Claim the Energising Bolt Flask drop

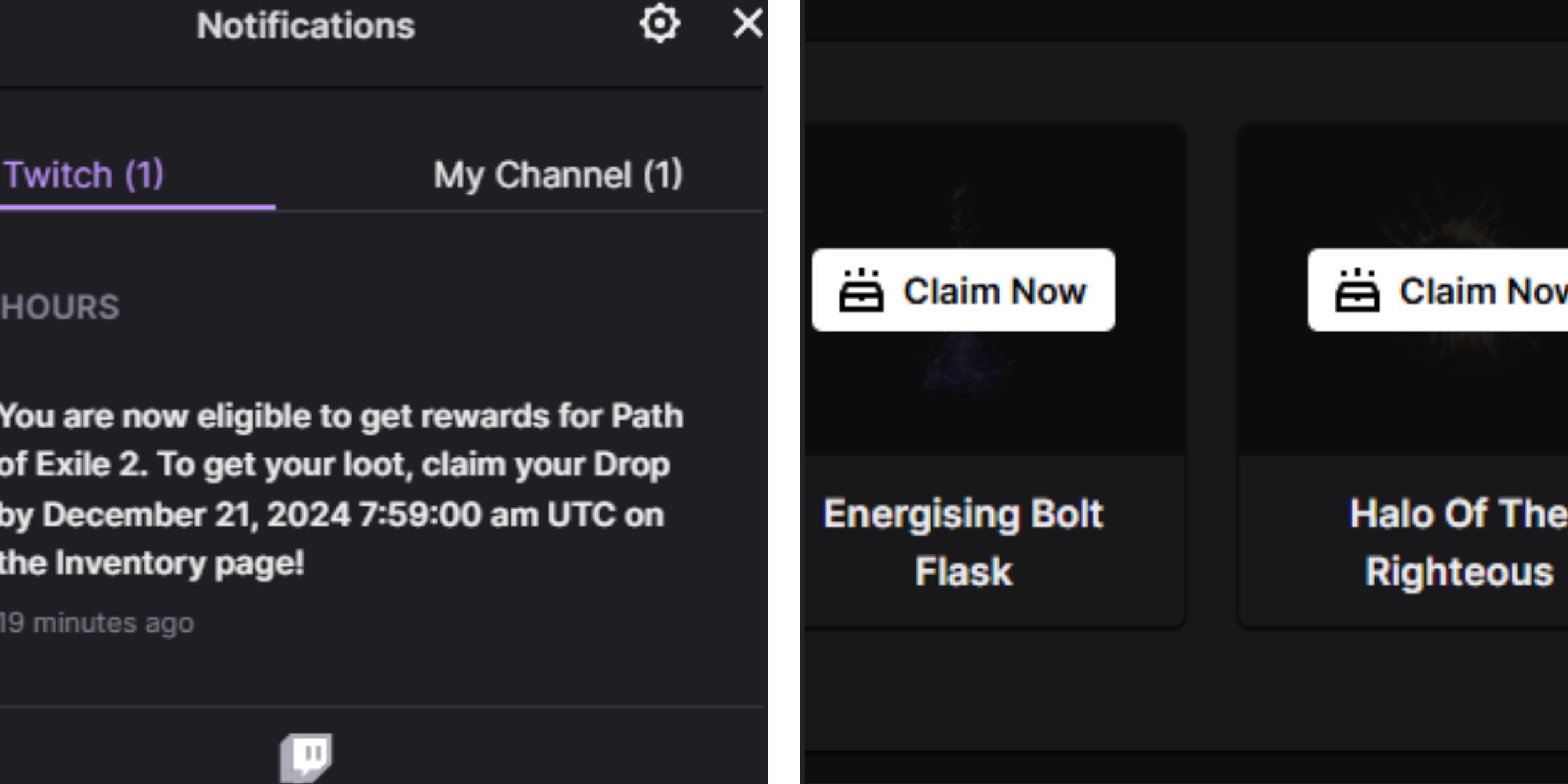962,291
